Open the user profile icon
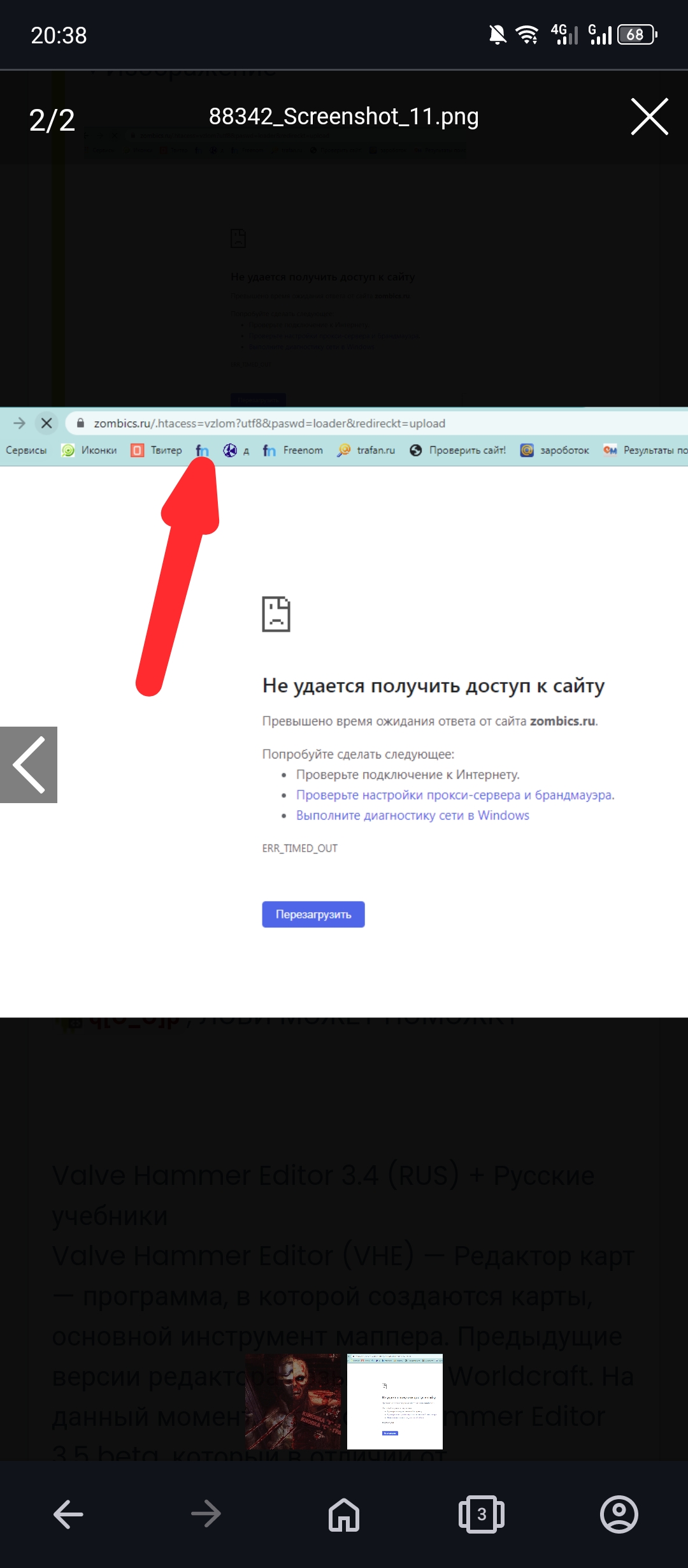688x1568 pixels. pos(619,1514)
